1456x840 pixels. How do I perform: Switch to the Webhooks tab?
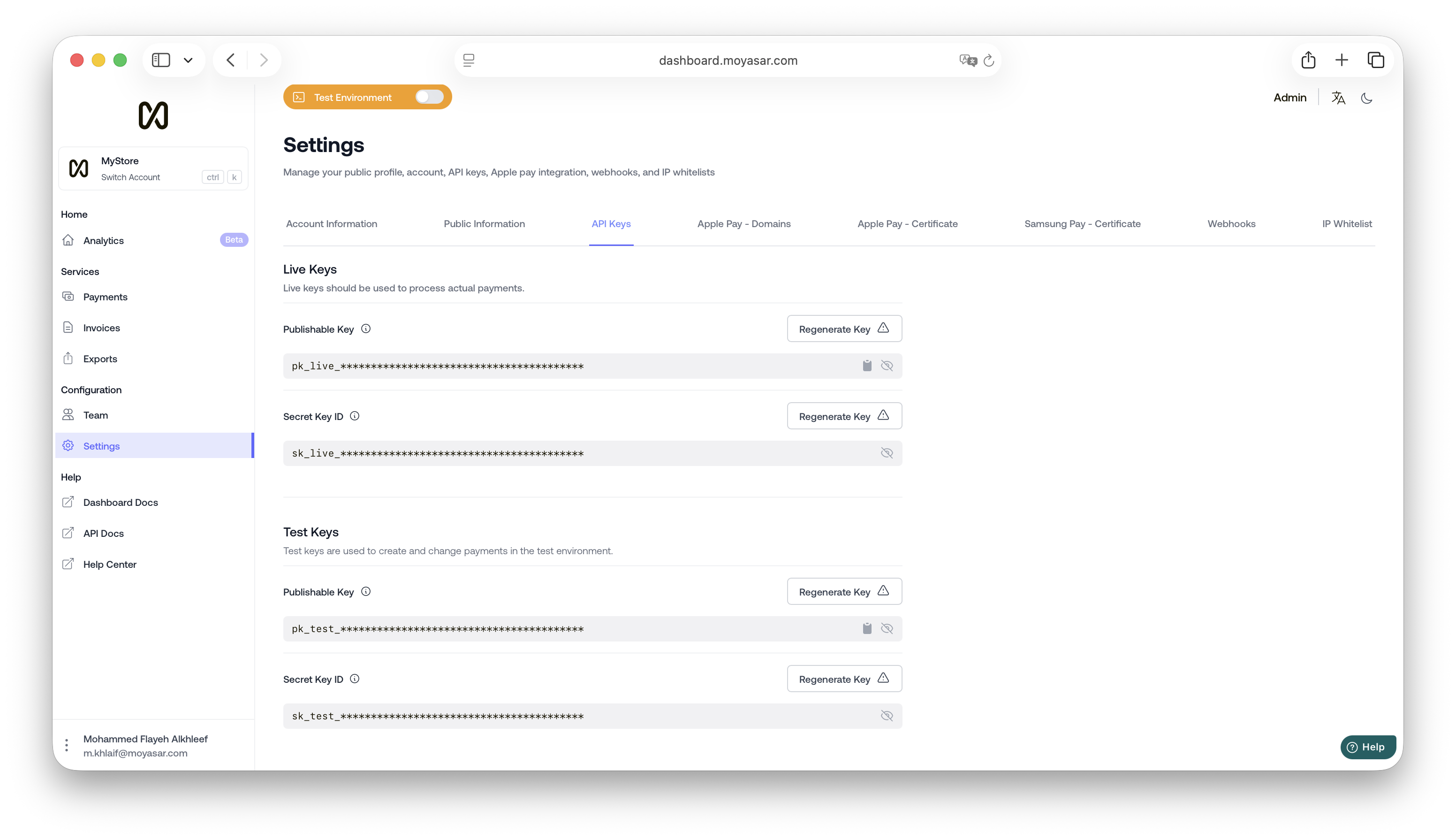1231,224
